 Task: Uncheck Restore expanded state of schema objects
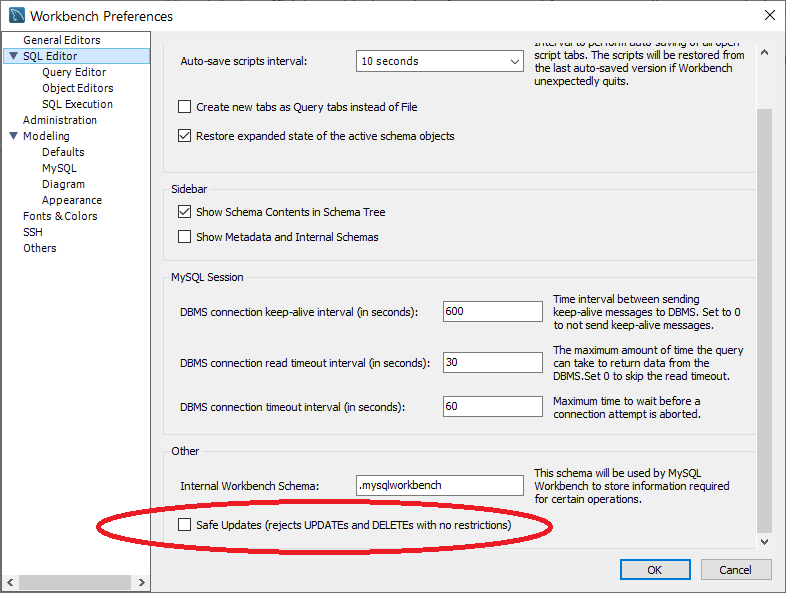pyautogui.click(x=184, y=136)
